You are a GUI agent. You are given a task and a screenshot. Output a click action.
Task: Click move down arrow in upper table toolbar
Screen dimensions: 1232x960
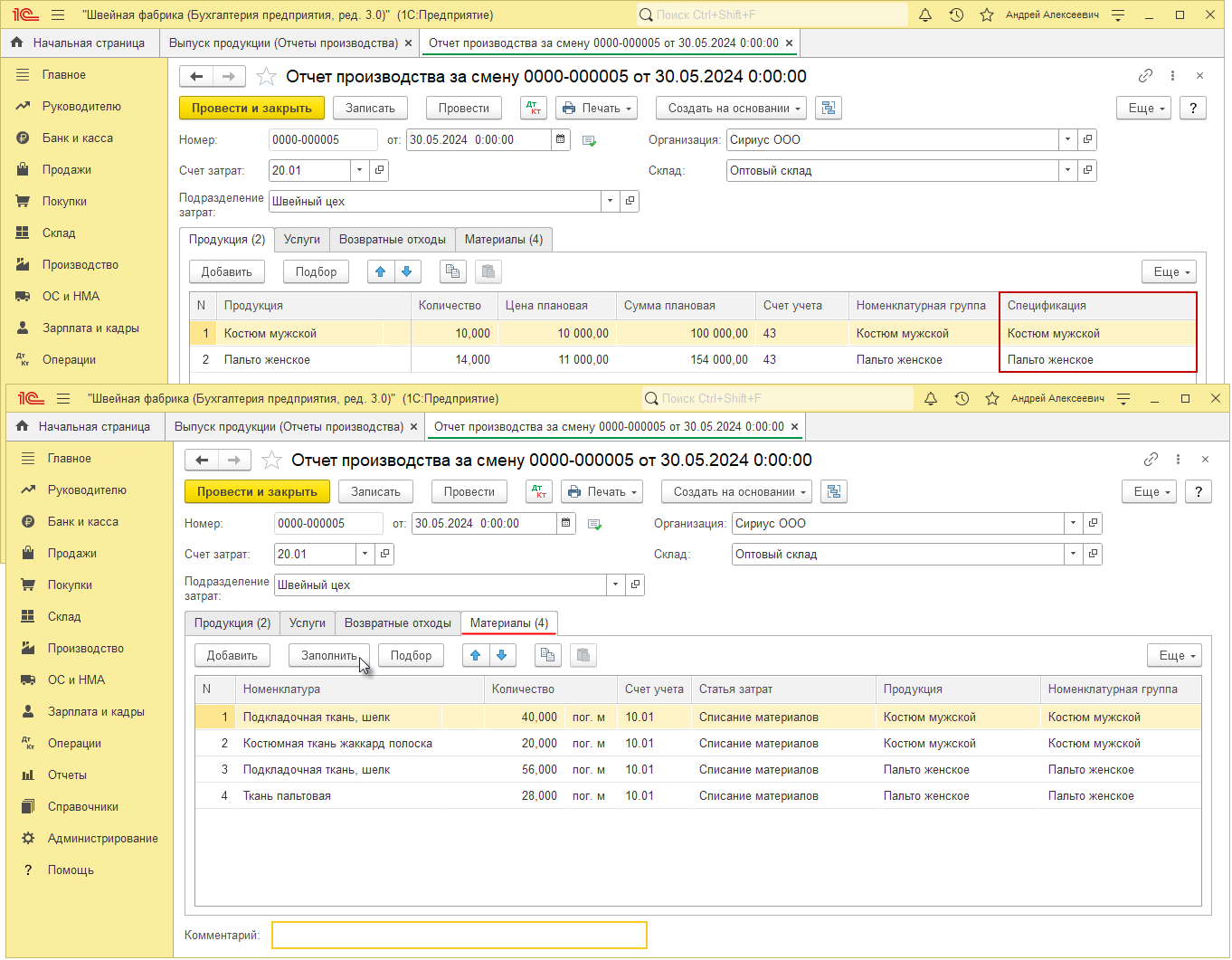[406, 271]
